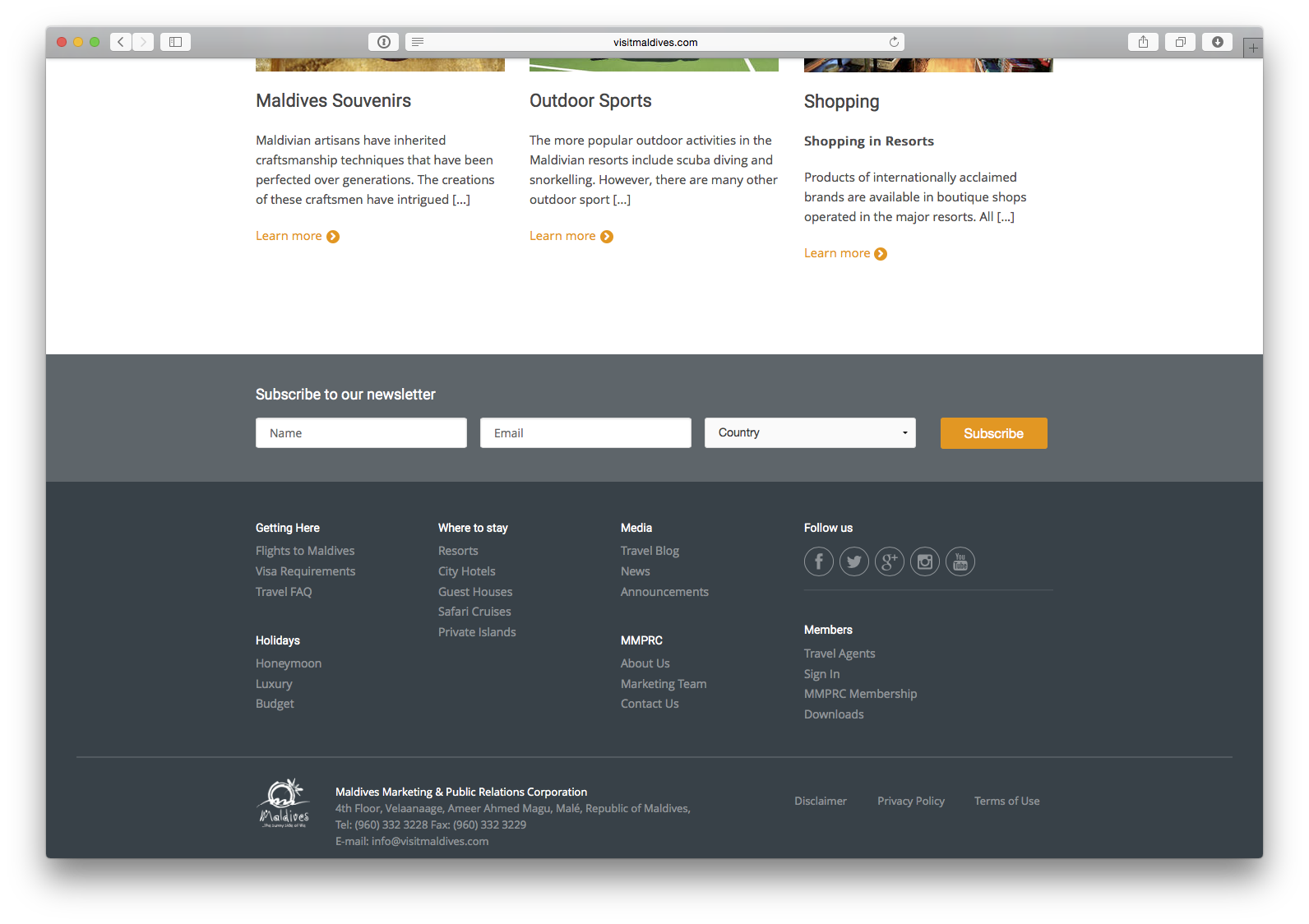The width and height of the screenshot is (1309, 924).
Task: Open the Resorts link
Action: (x=458, y=551)
